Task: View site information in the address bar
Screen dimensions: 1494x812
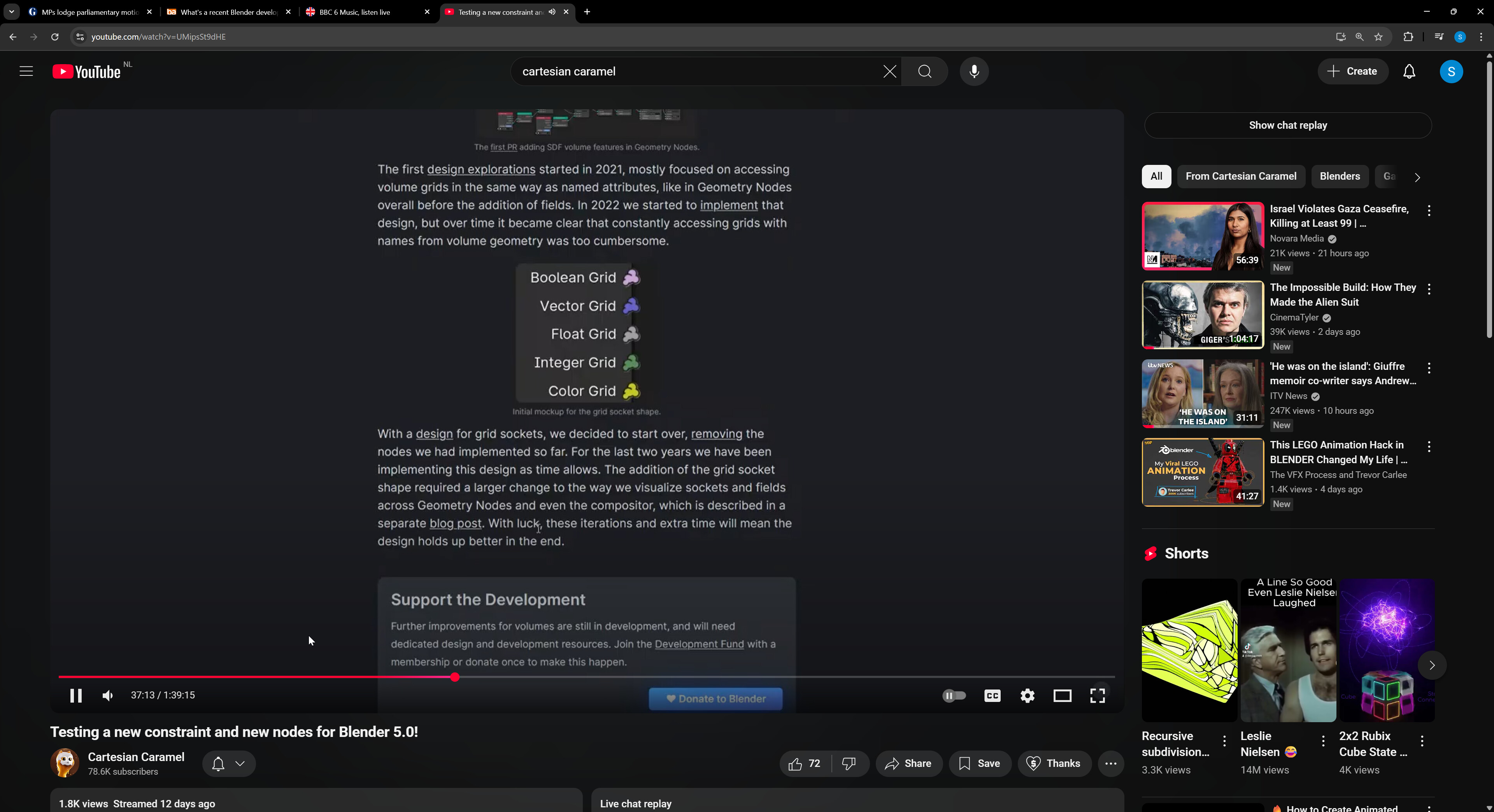Action: click(80, 37)
